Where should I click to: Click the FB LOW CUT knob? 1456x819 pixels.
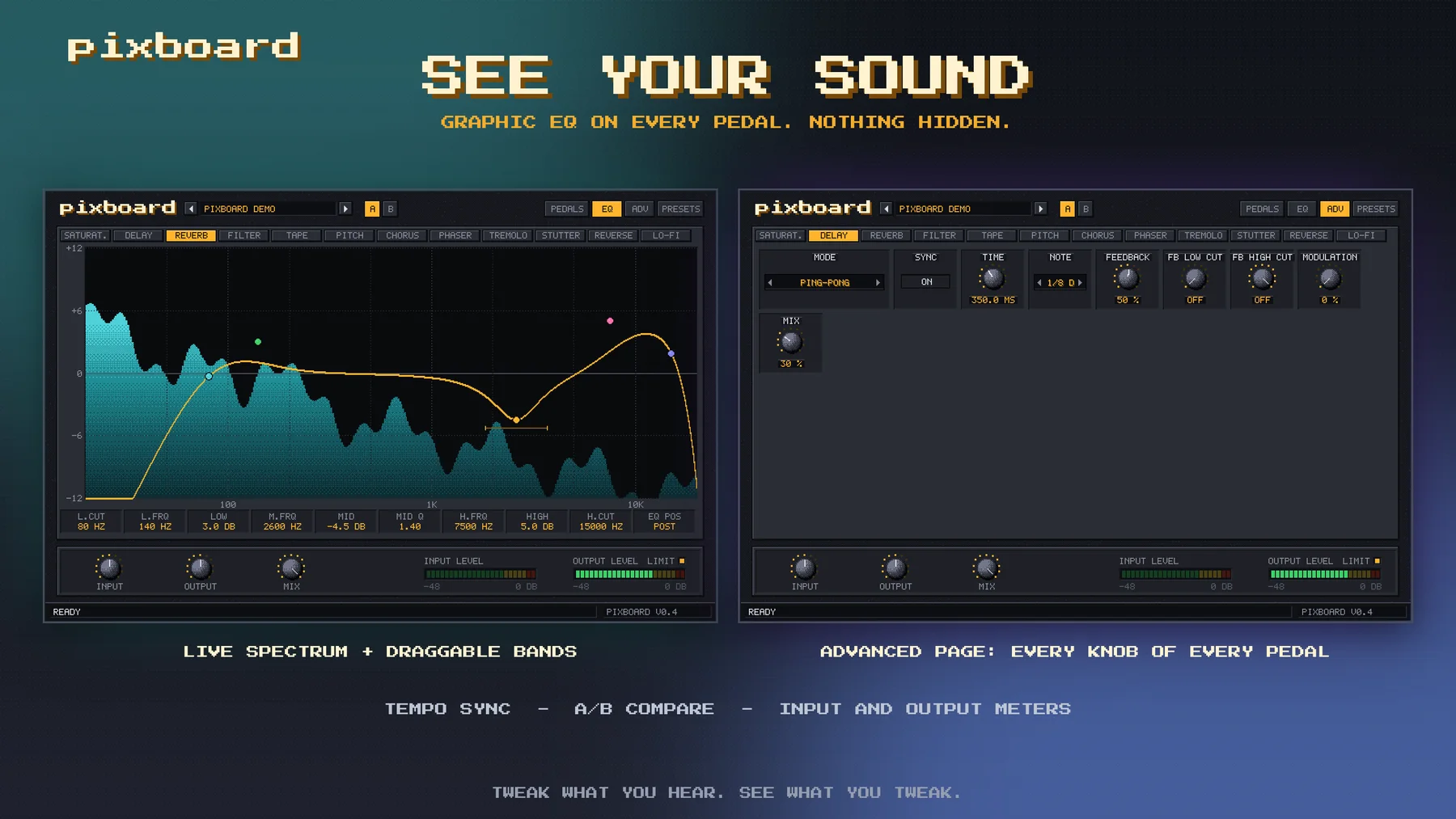tap(1195, 278)
